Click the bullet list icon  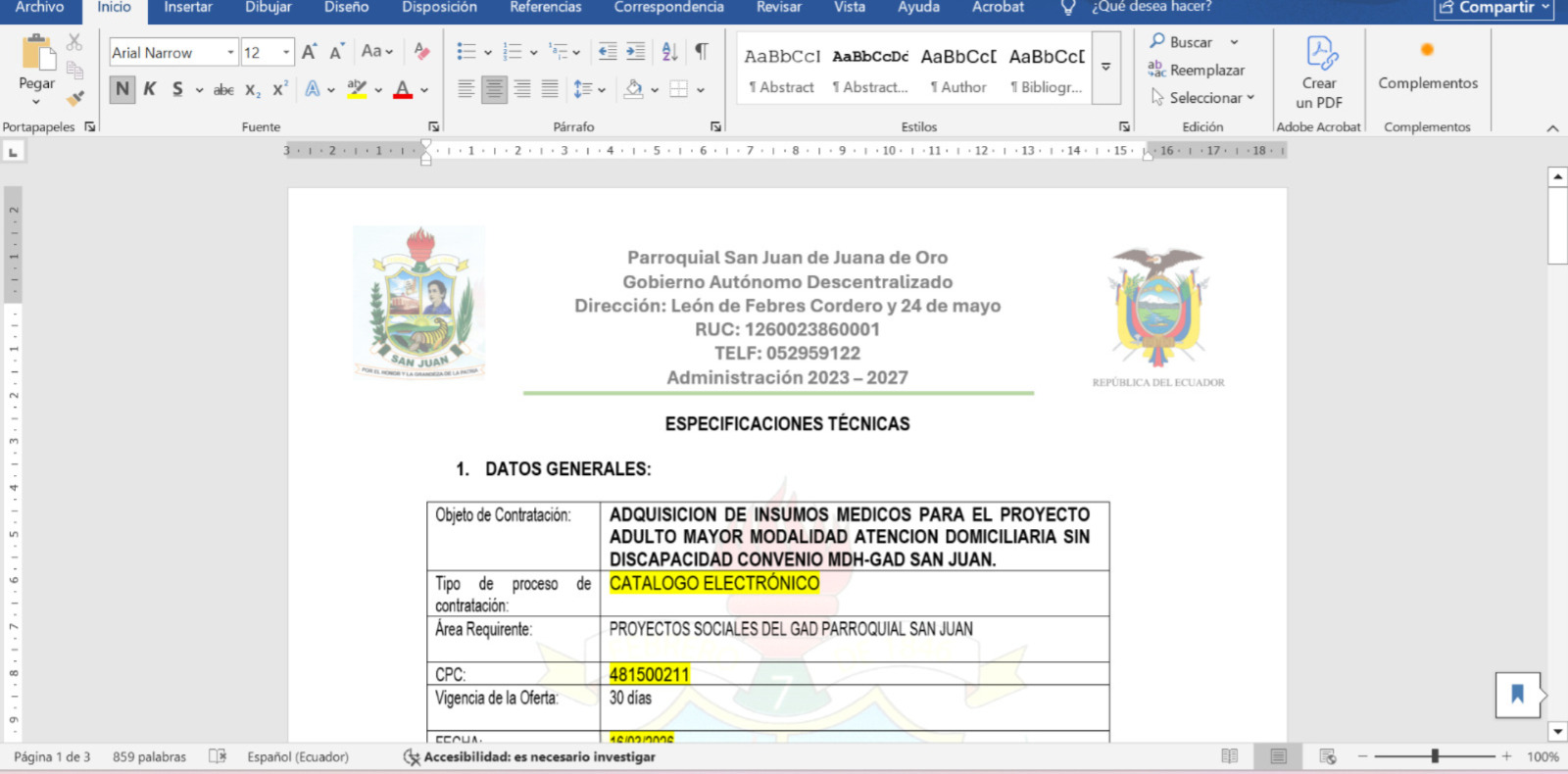[x=466, y=52]
